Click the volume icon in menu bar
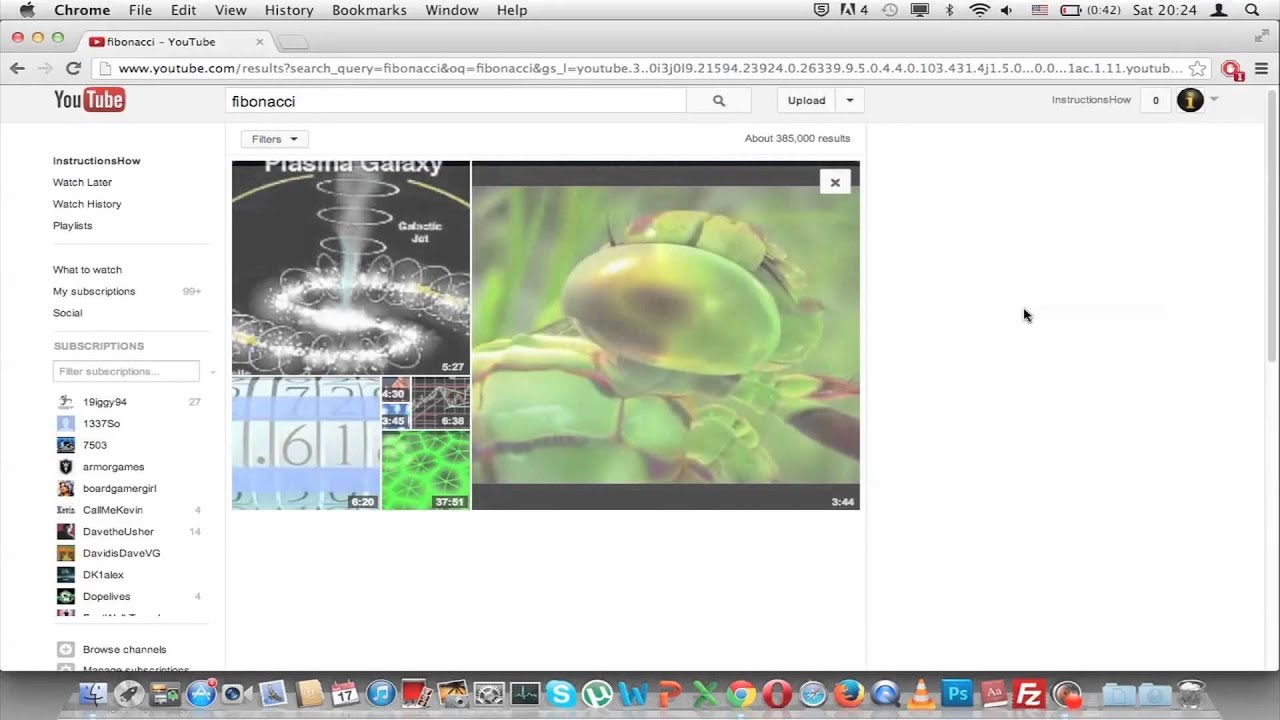 pyautogui.click(x=1007, y=10)
